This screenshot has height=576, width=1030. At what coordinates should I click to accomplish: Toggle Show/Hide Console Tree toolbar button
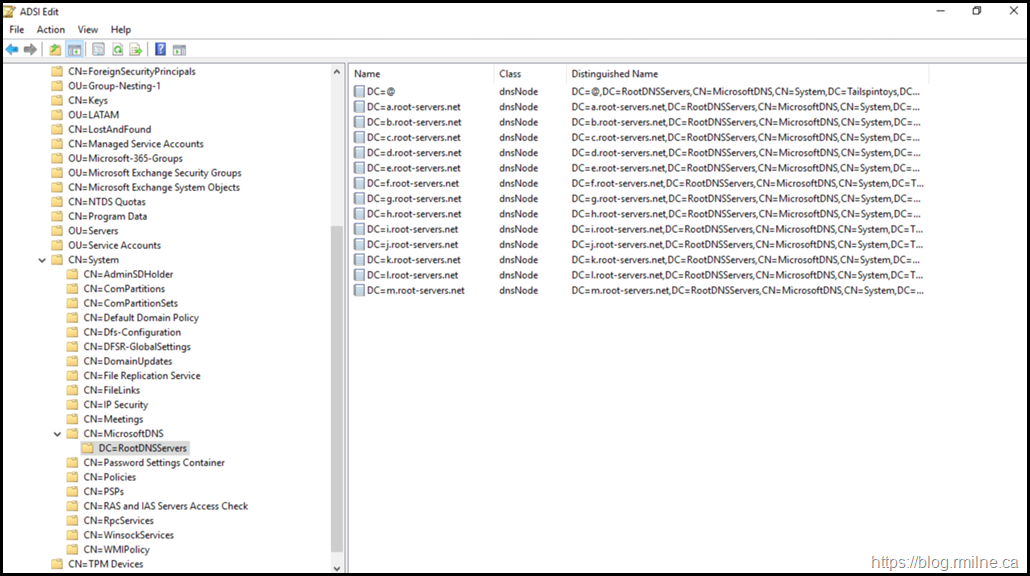75,49
